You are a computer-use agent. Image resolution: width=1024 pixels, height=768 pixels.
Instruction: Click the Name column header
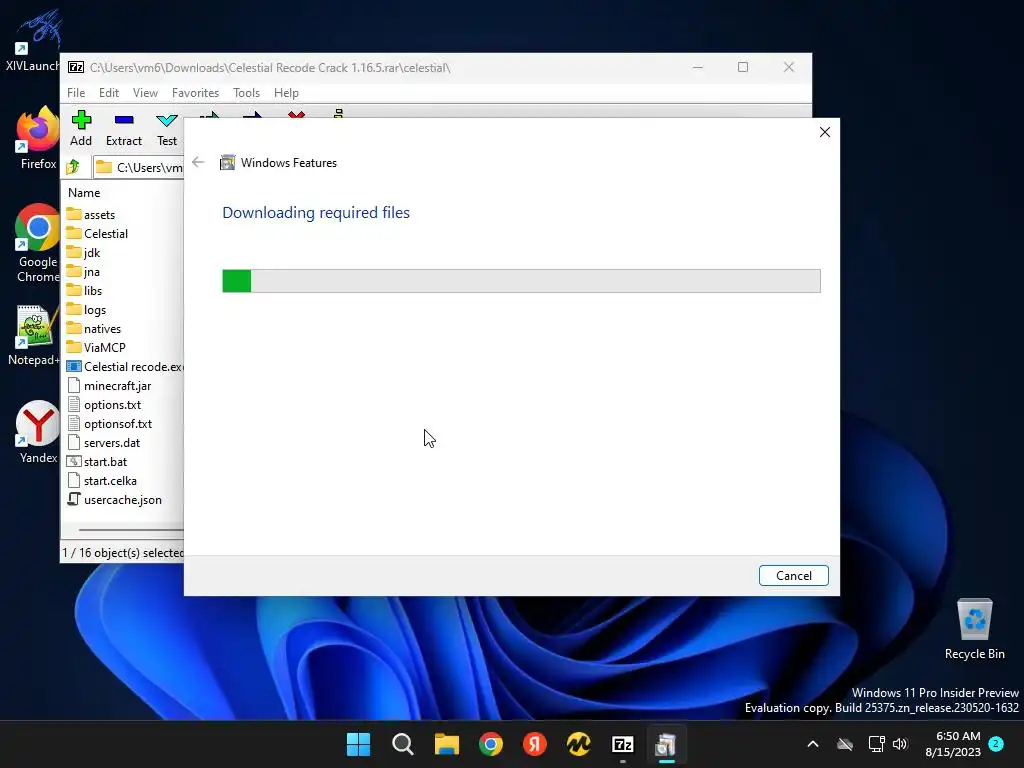pyautogui.click(x=84, y=193)
